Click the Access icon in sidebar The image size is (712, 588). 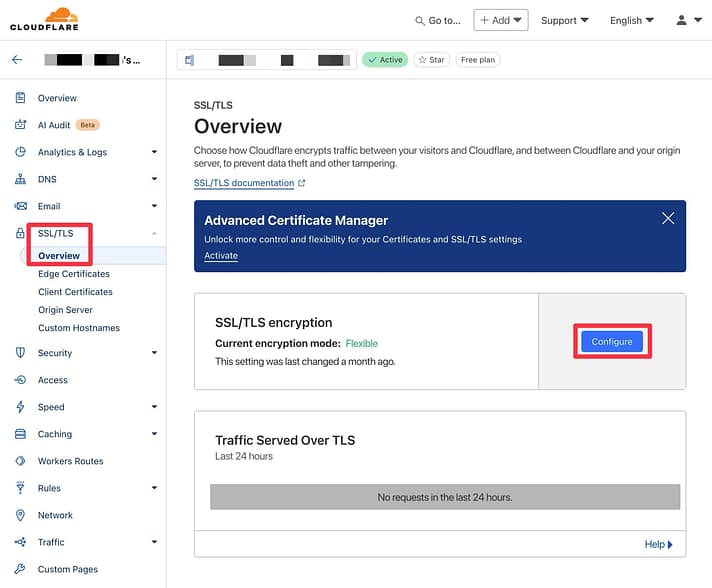pyautogui.click(x=20, y=380)
